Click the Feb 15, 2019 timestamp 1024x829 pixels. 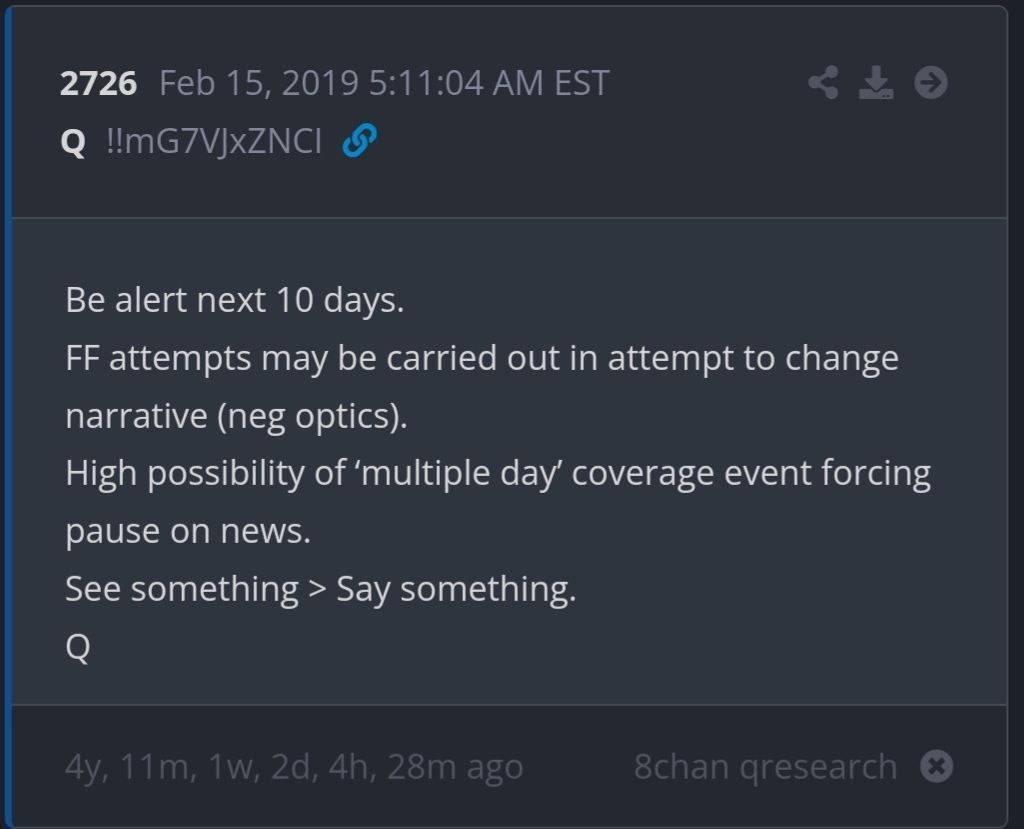pos(384,84)
